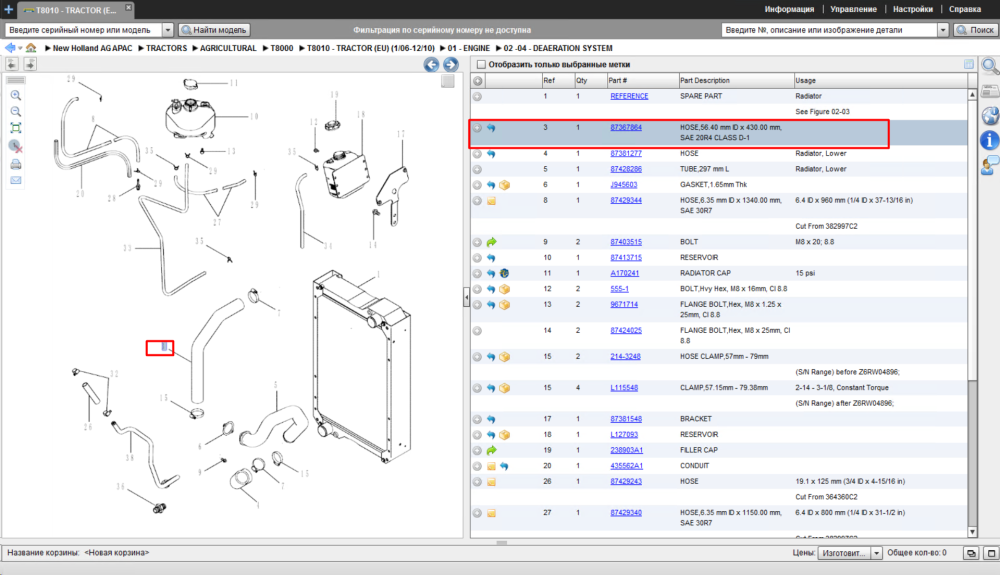Expand the panel with the right-arrow icon

pyautogui.click(x=30, y=64)
